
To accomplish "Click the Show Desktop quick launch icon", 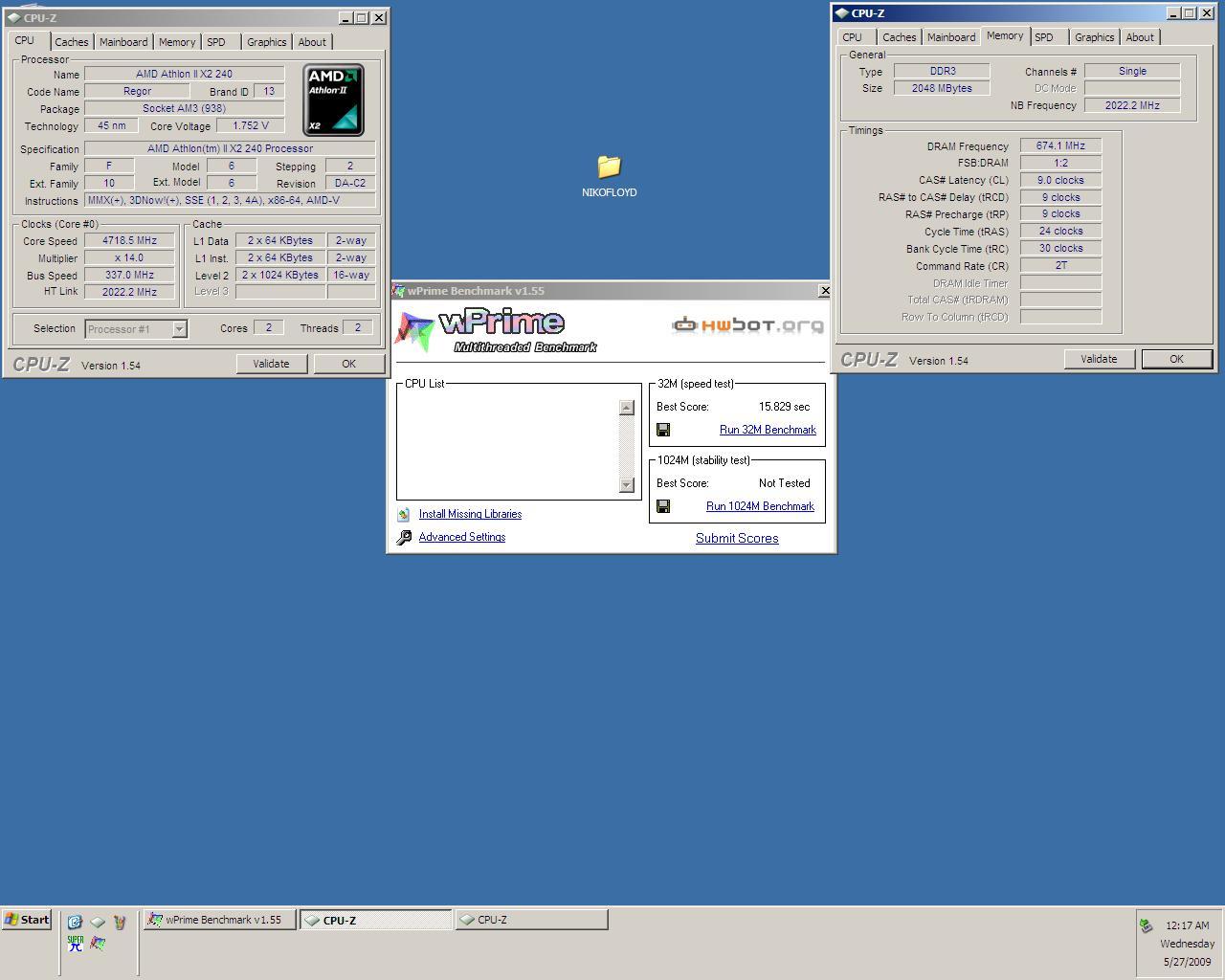I will coord(75,922).
